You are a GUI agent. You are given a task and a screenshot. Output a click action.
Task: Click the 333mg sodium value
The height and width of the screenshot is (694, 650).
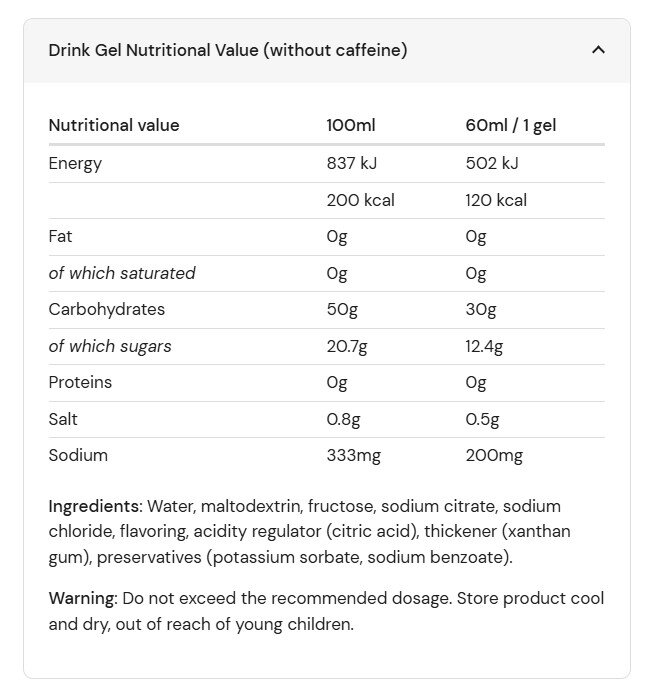click(x=353, y=456)
